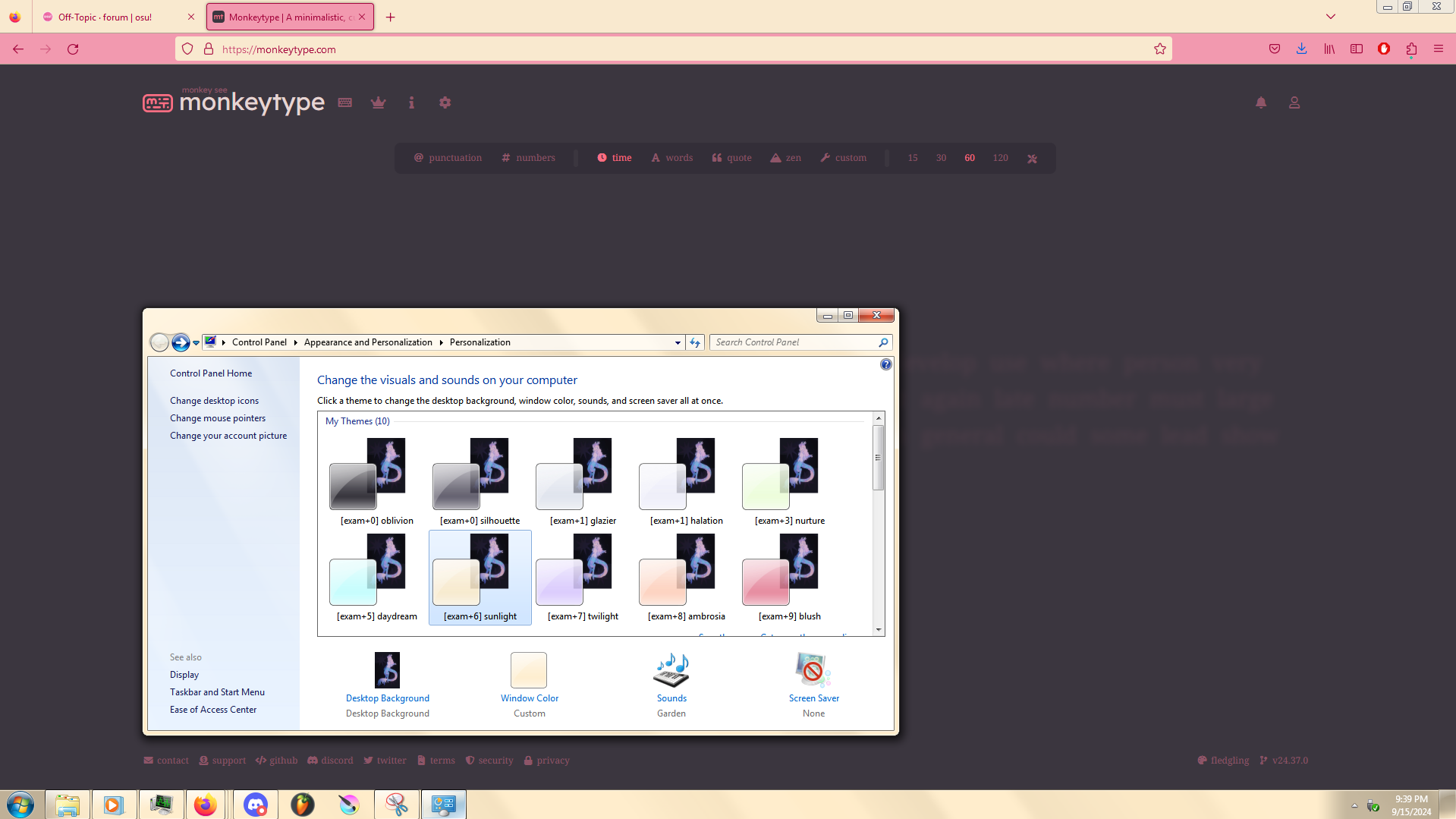Click the Monkeytype keyboard start-test icon
Screen dimensions: 1456x819
click(345, 102)
